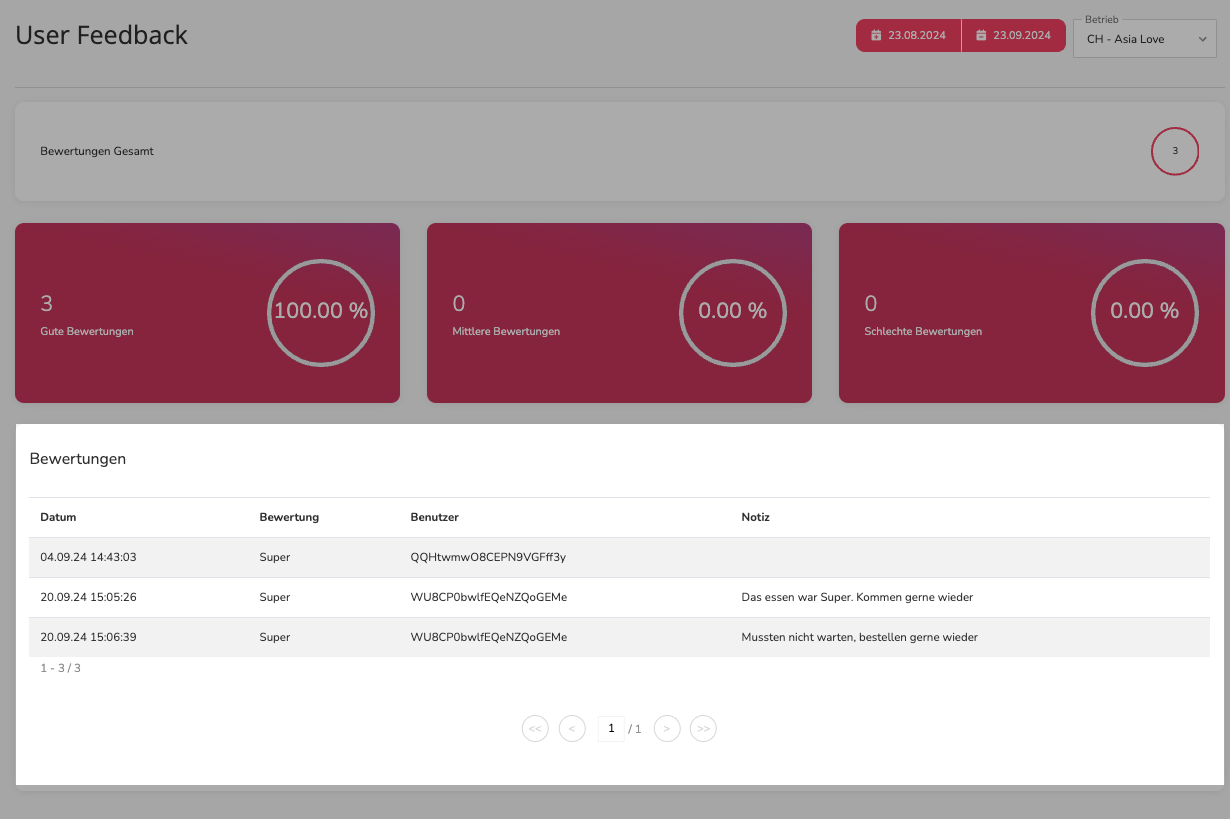The image size is (1230, 819).
Task: Click the 0.00 % circle in Mittlere card
Action: 733,311
